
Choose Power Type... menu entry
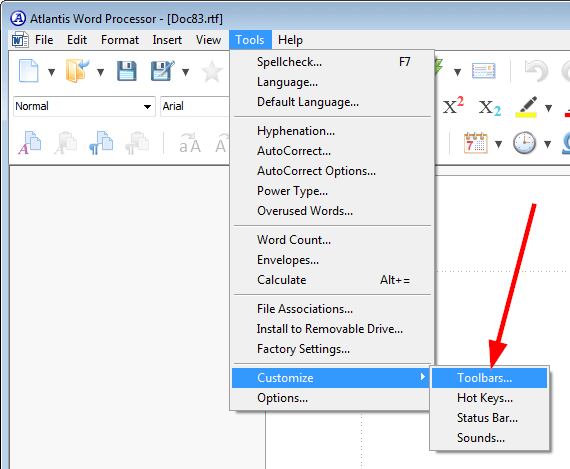[x=332, y=191]
